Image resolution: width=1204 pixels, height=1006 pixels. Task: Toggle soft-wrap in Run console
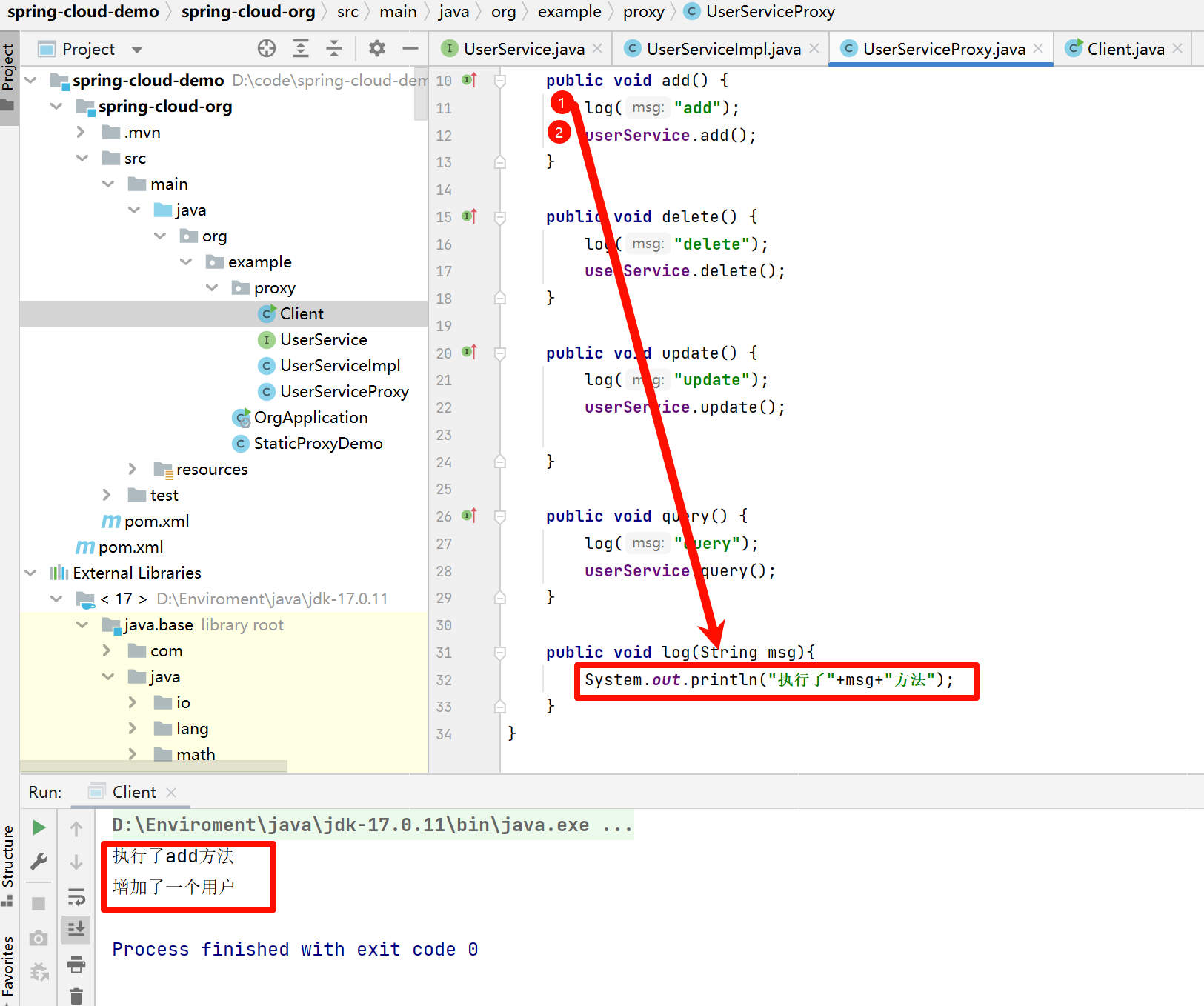tap(76, 897)
